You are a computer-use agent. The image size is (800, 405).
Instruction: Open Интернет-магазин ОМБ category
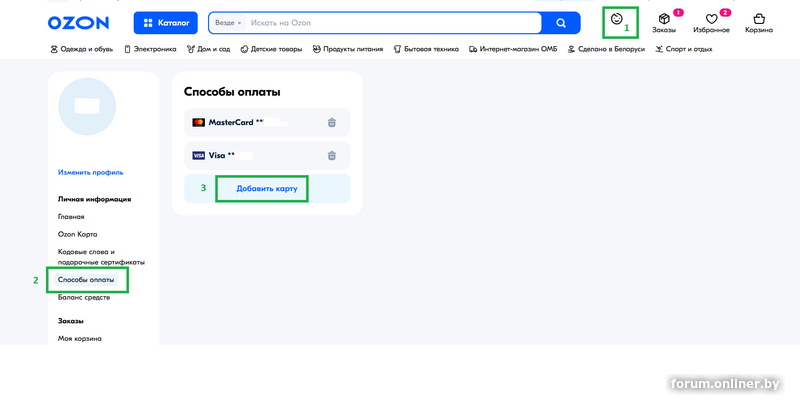point(513,49)
